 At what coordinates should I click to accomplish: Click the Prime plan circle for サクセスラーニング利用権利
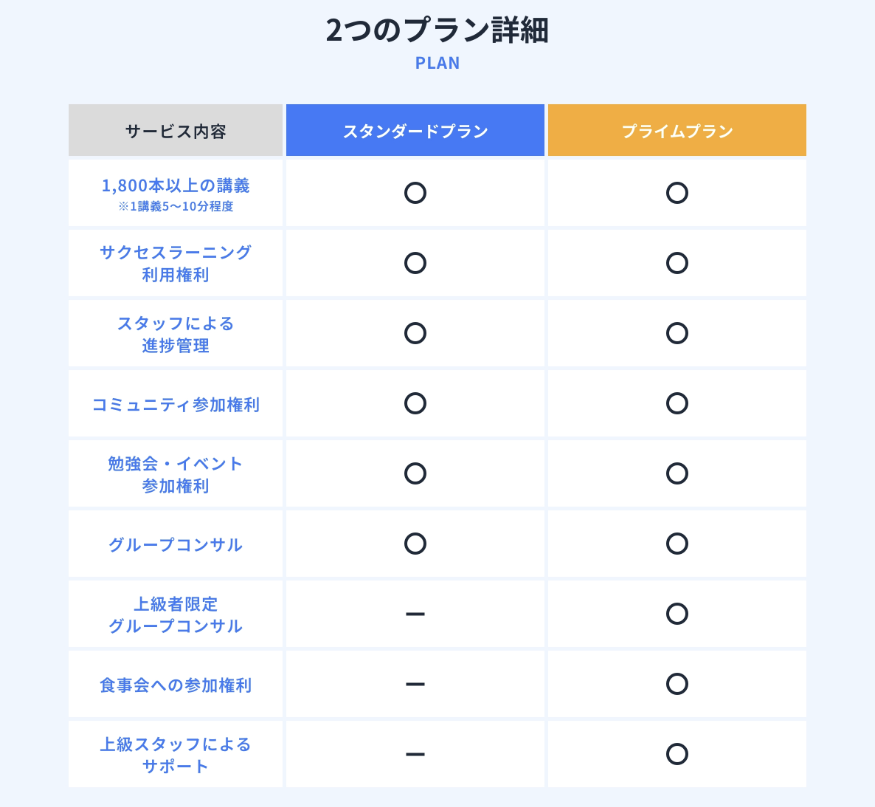tap(677, 263)
